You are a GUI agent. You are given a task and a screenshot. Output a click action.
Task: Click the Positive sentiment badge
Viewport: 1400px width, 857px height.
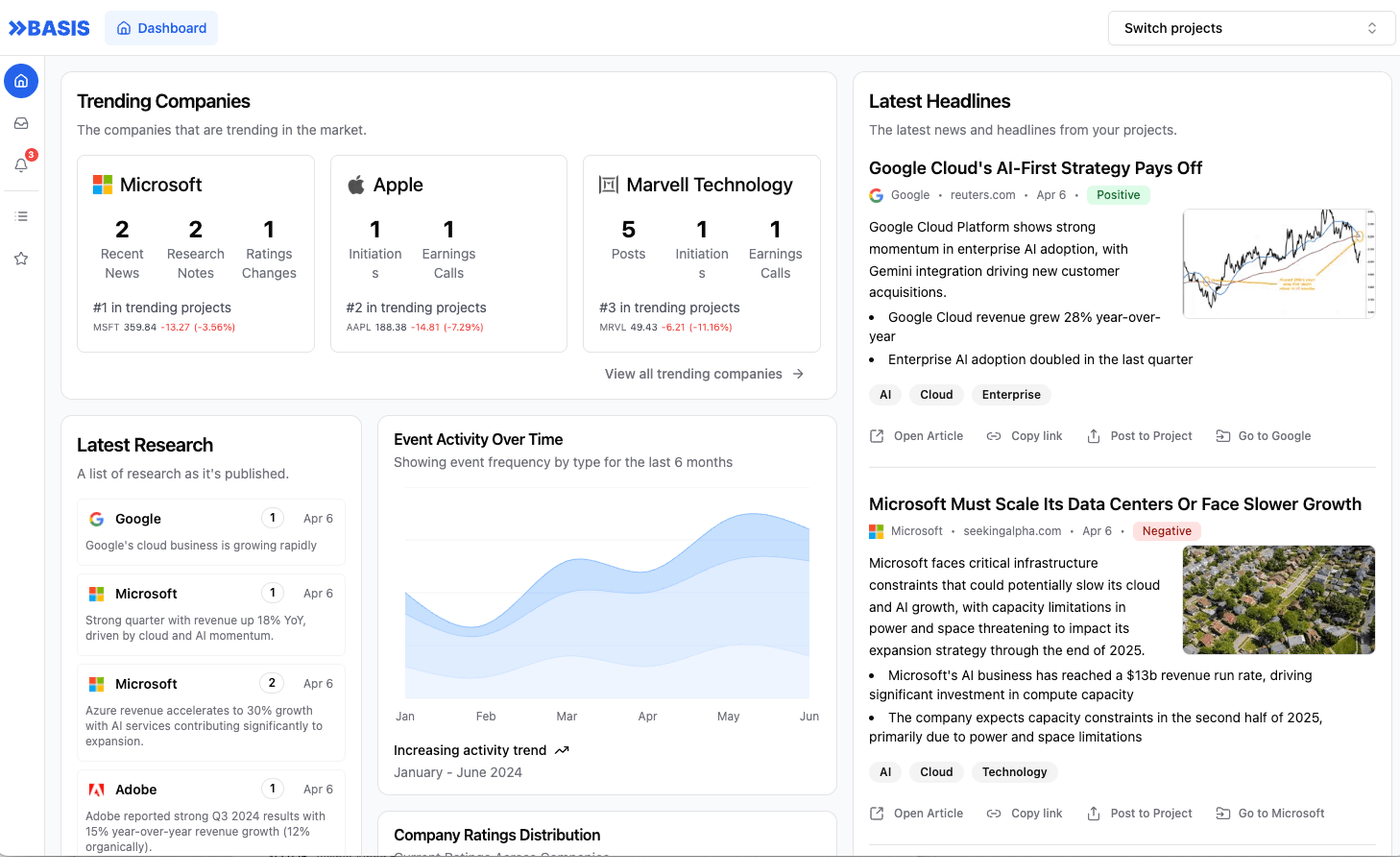click(1118, 195)
